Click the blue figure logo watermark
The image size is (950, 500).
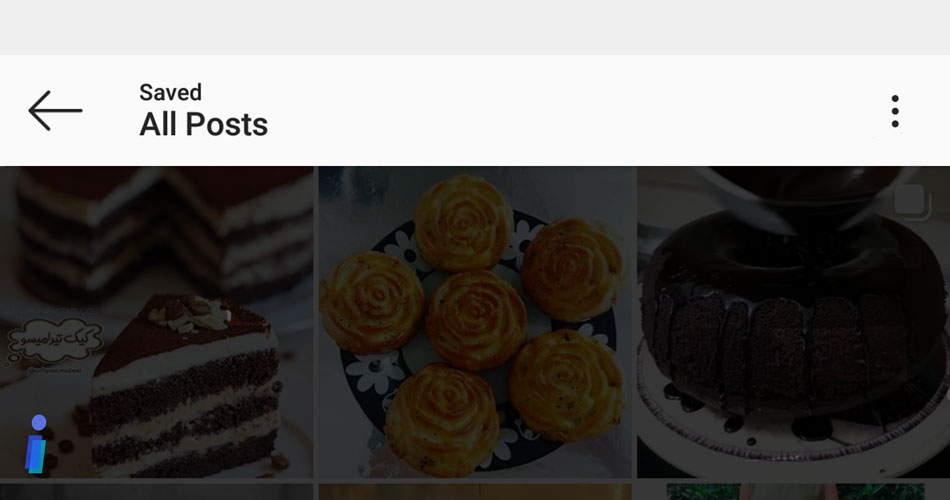coord(36,444)
